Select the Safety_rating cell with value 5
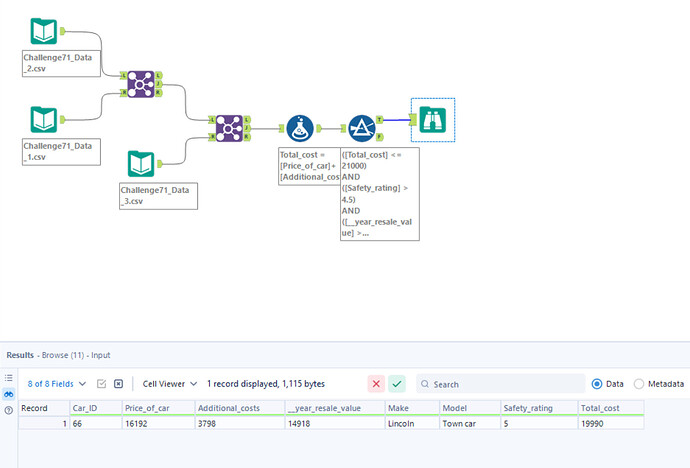Viewport: 690px width, 468px height. tap(539, 424)
